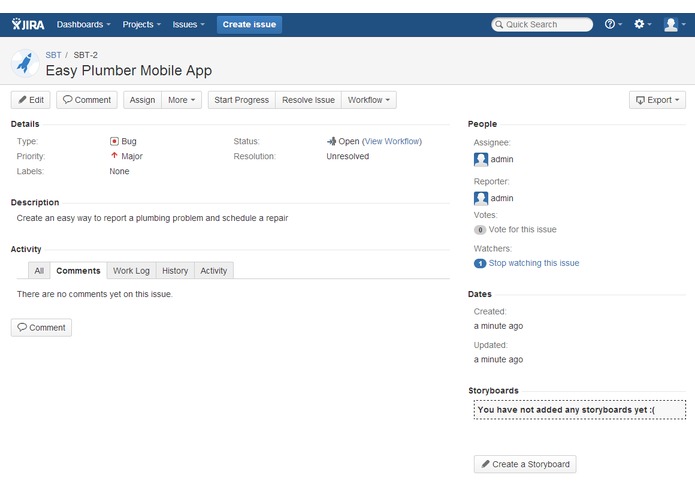The width and height of the screenshot is (695, 494).
Task: Click the Major priority arrow icon
Action: coord(114,156)
